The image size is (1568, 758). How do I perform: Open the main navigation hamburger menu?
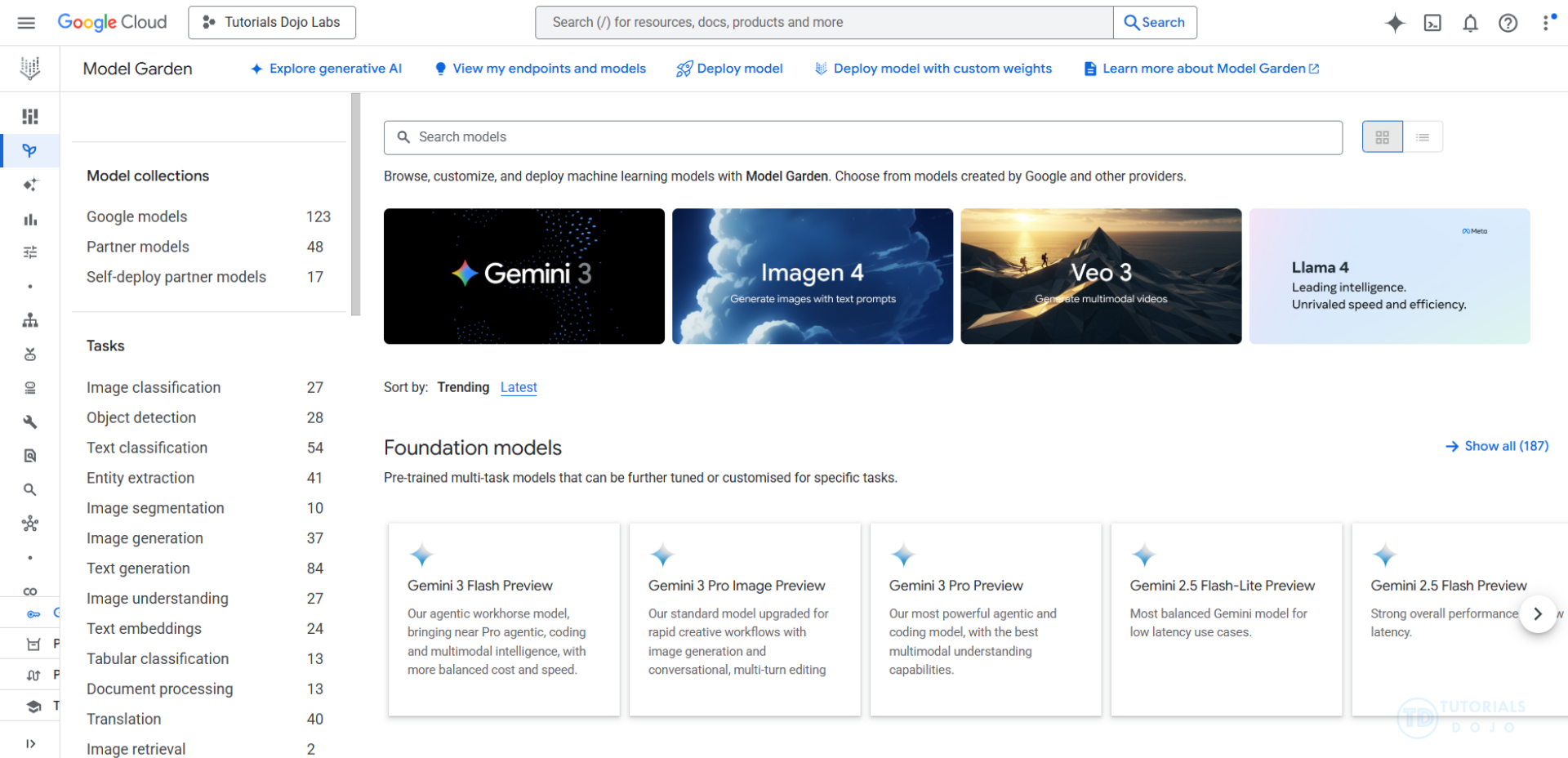click(26, 23)
